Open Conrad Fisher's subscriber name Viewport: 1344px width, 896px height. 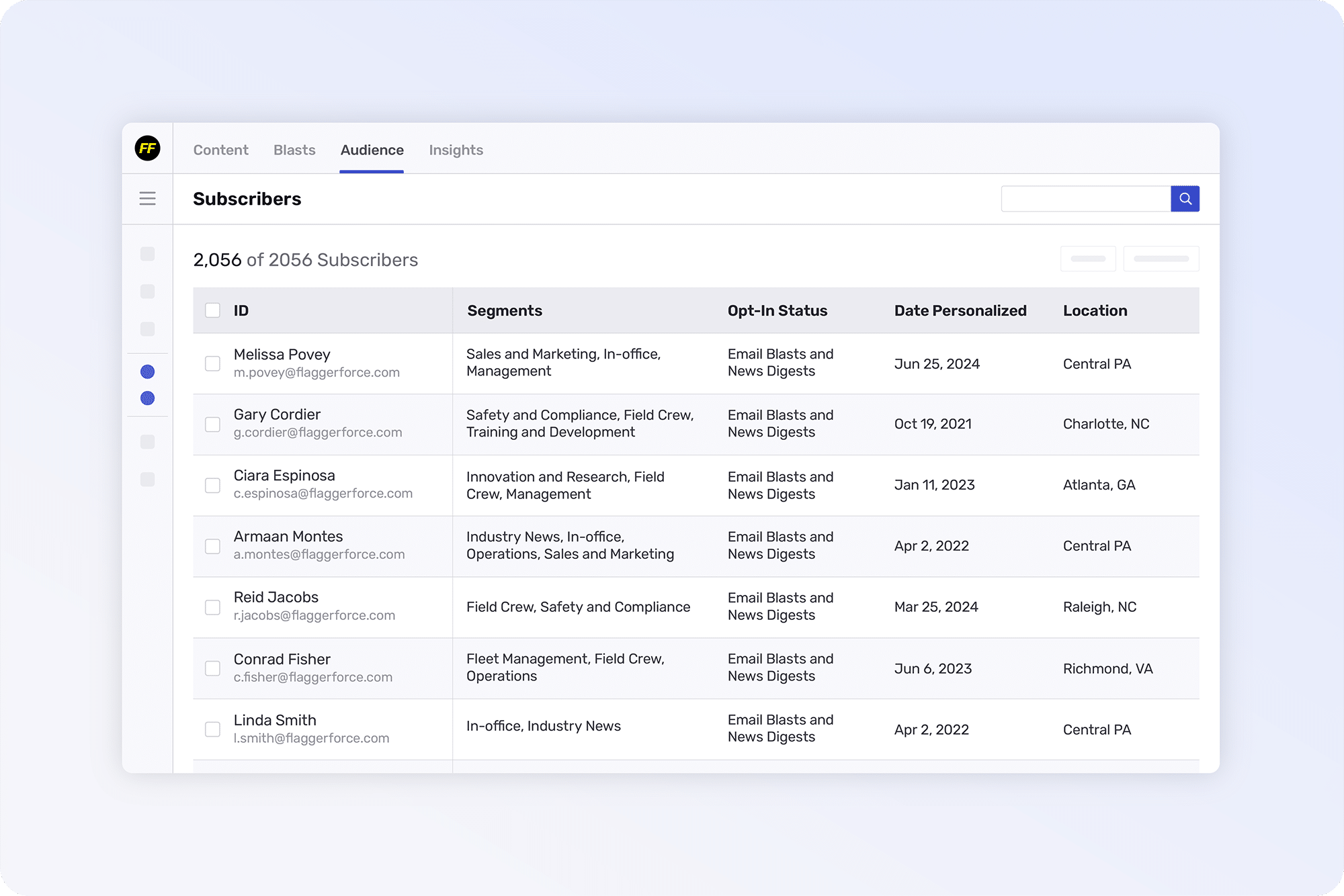pos(282,659)
